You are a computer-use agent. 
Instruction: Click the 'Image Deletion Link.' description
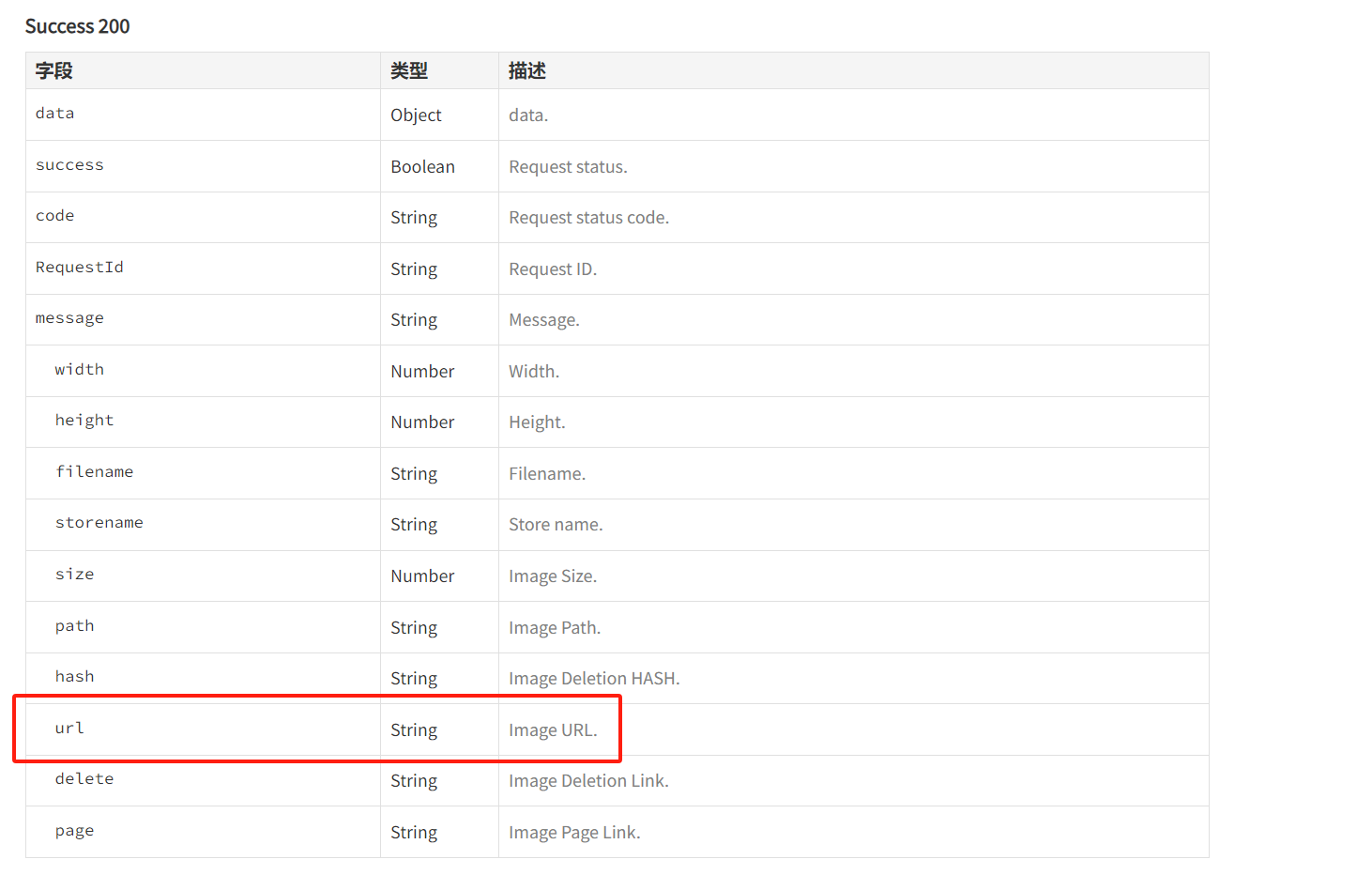tap(588, 780)
